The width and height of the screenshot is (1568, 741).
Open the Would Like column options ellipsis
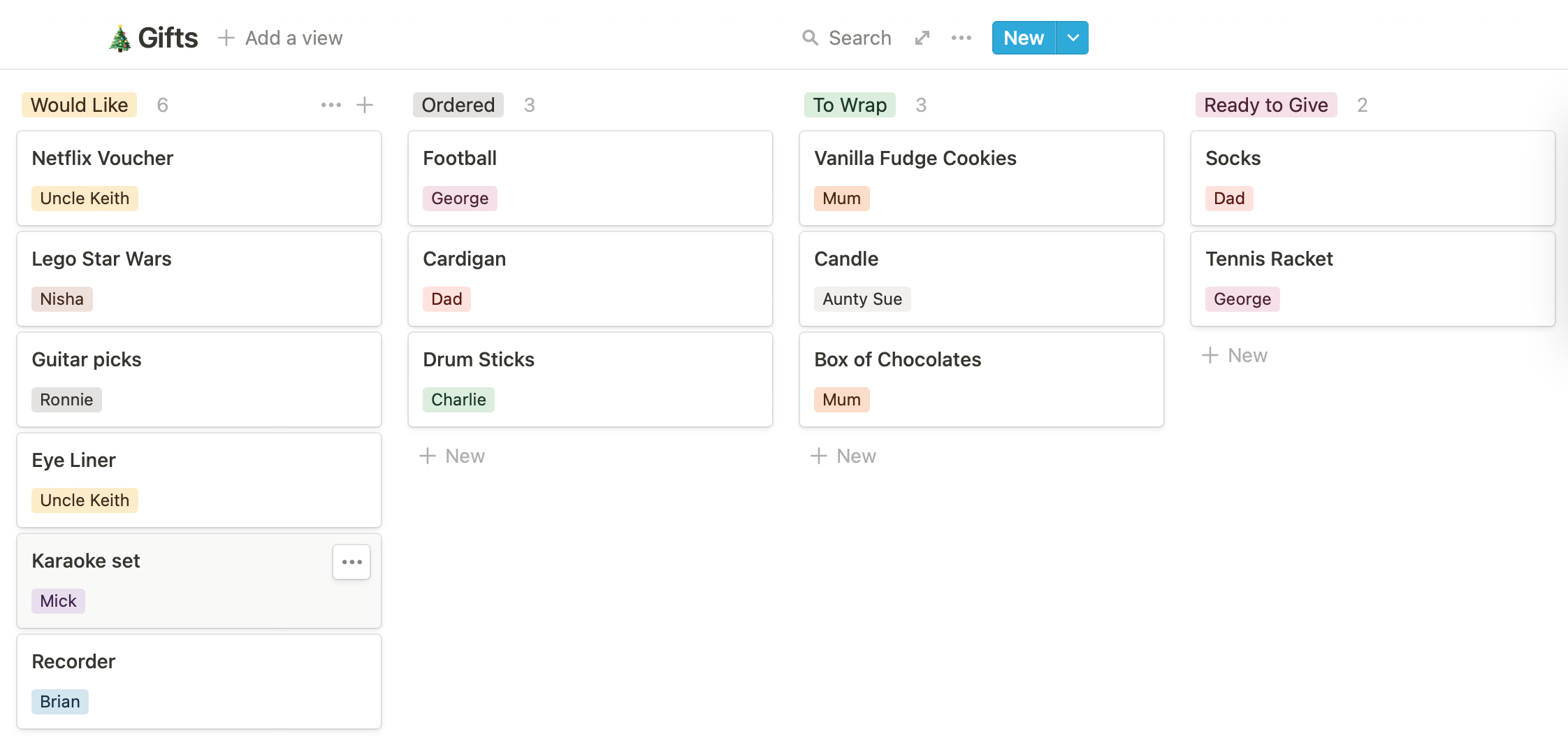331,105
